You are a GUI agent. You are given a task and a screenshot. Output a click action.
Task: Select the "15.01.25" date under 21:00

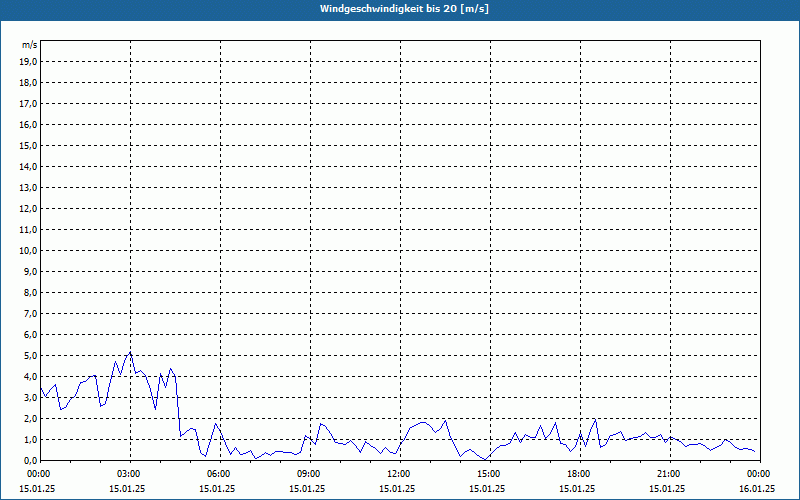point(667,488)
